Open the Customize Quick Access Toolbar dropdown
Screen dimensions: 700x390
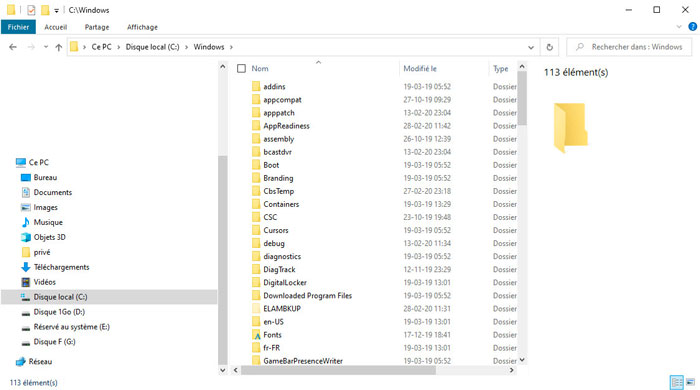56,10
